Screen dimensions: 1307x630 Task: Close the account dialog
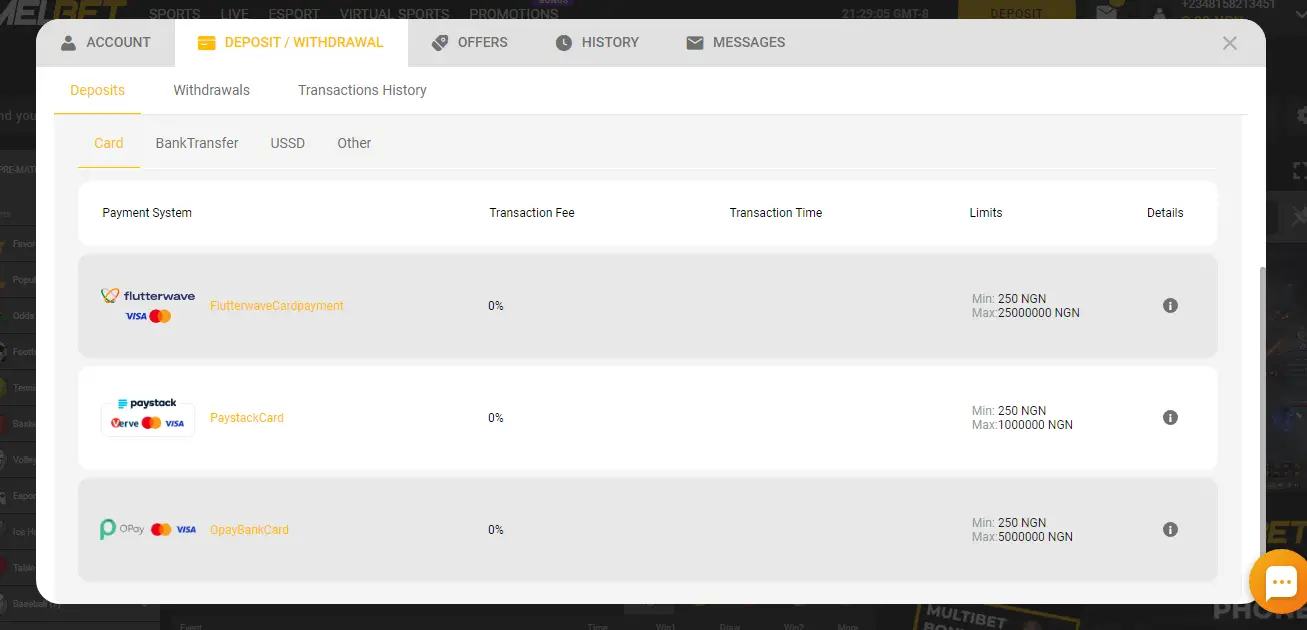1230,43
